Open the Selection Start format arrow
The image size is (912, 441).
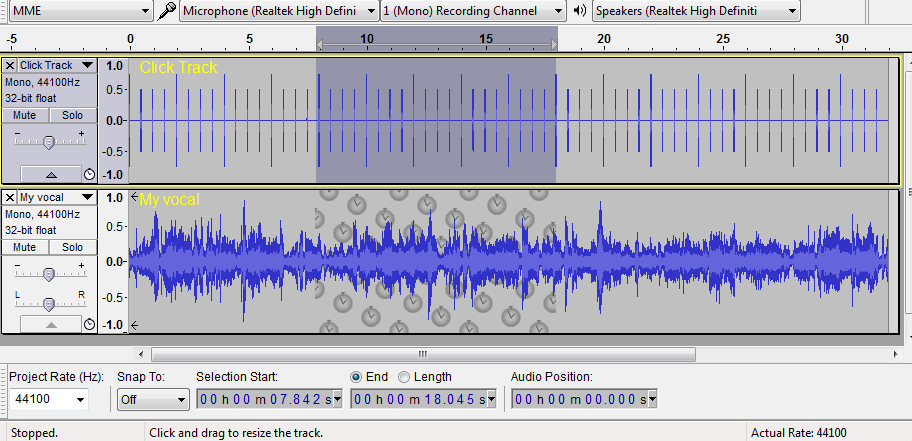(x=337, y=399)
